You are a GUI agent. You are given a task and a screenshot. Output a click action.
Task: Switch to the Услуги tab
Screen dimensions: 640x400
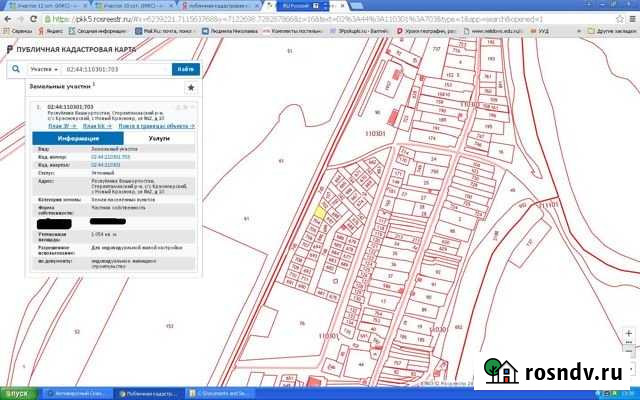coord(158,138)
